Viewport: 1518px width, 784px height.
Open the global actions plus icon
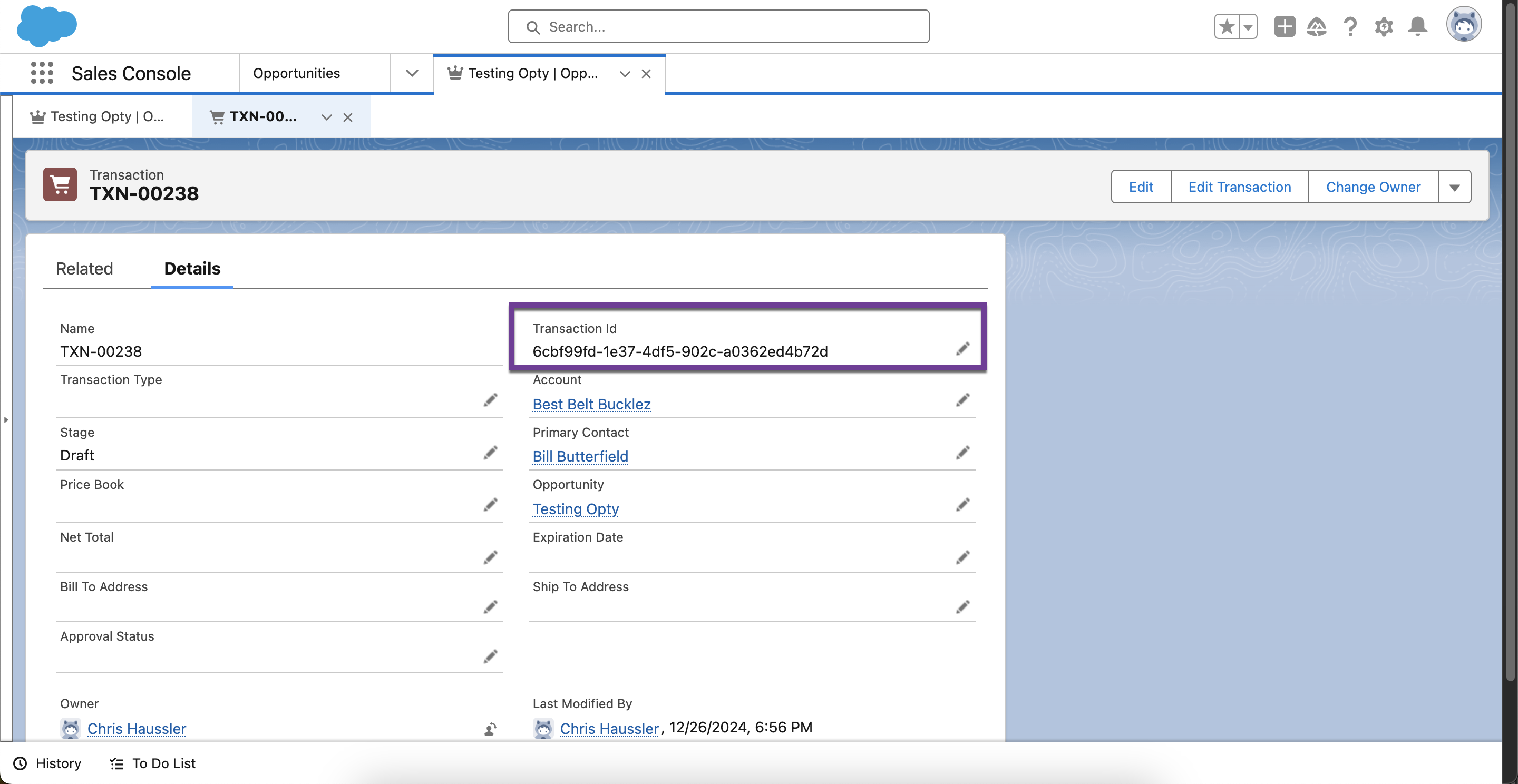(1285, 26)
